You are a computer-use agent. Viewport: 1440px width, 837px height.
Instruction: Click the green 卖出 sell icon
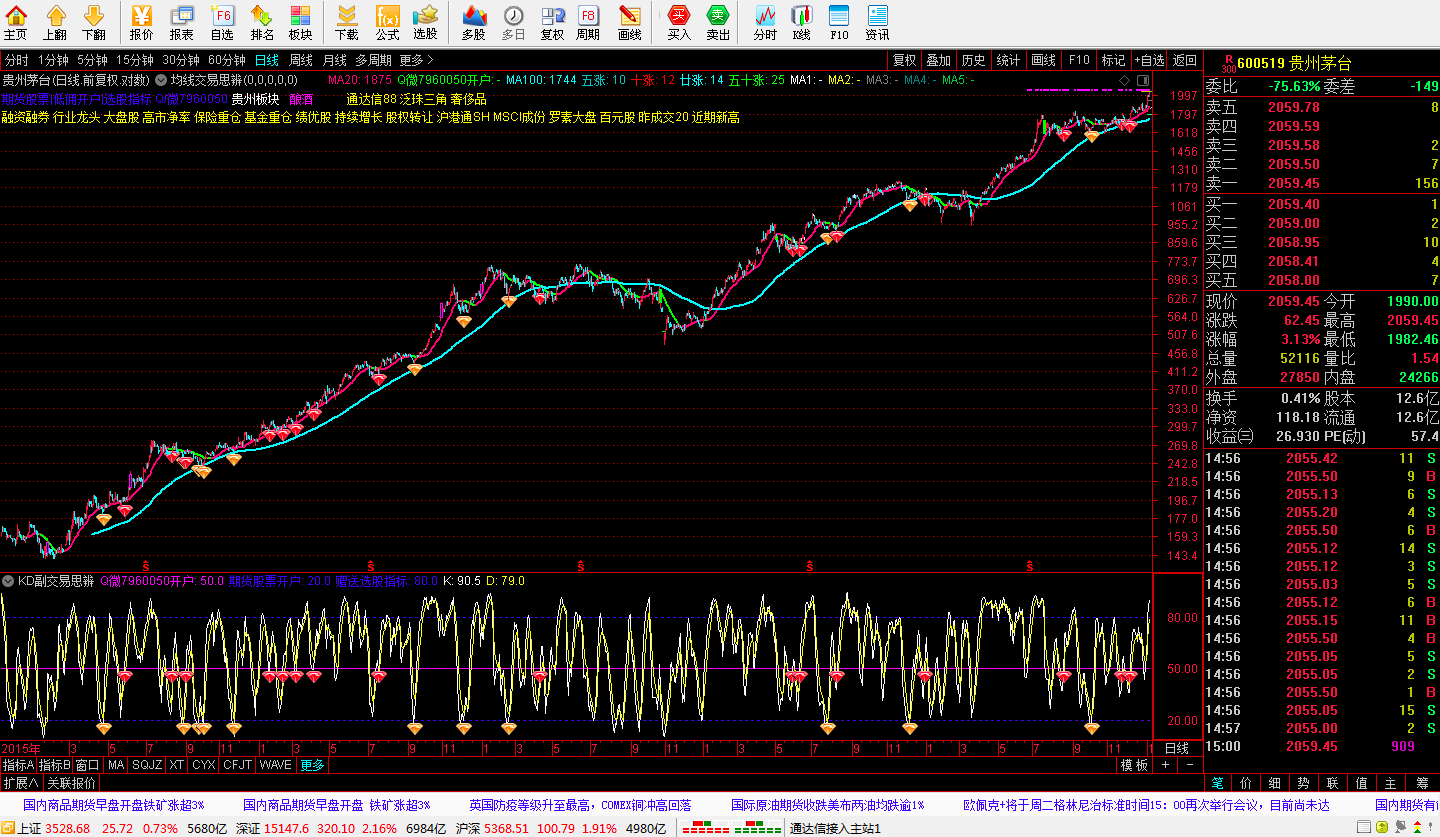coord(718,22)
